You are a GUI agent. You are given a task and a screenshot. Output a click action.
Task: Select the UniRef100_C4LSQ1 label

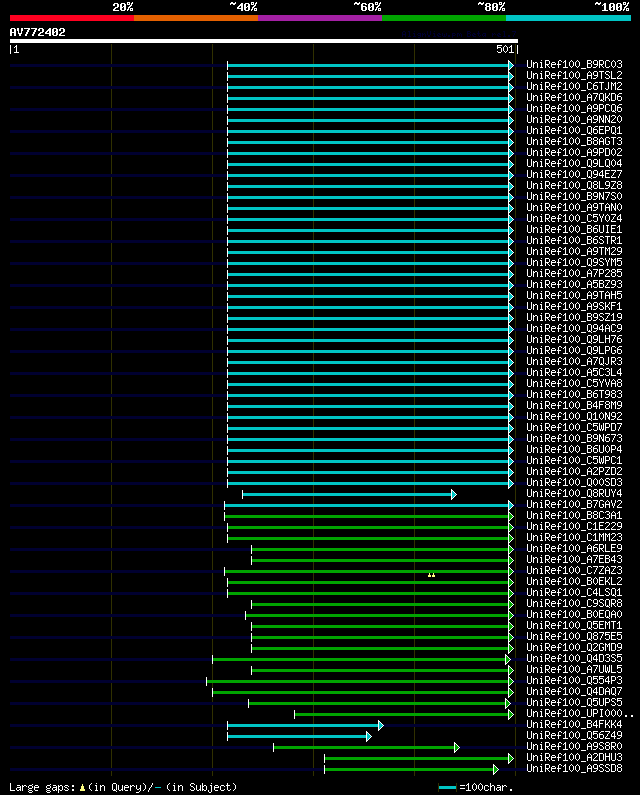click(574, 592)
